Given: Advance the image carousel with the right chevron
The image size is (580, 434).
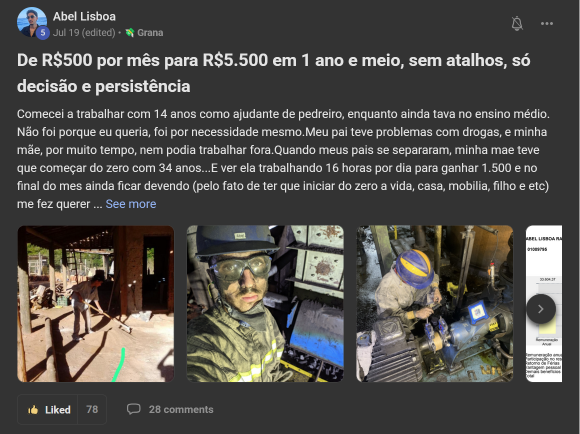Looking at the screenshot, I should [540, 309].
